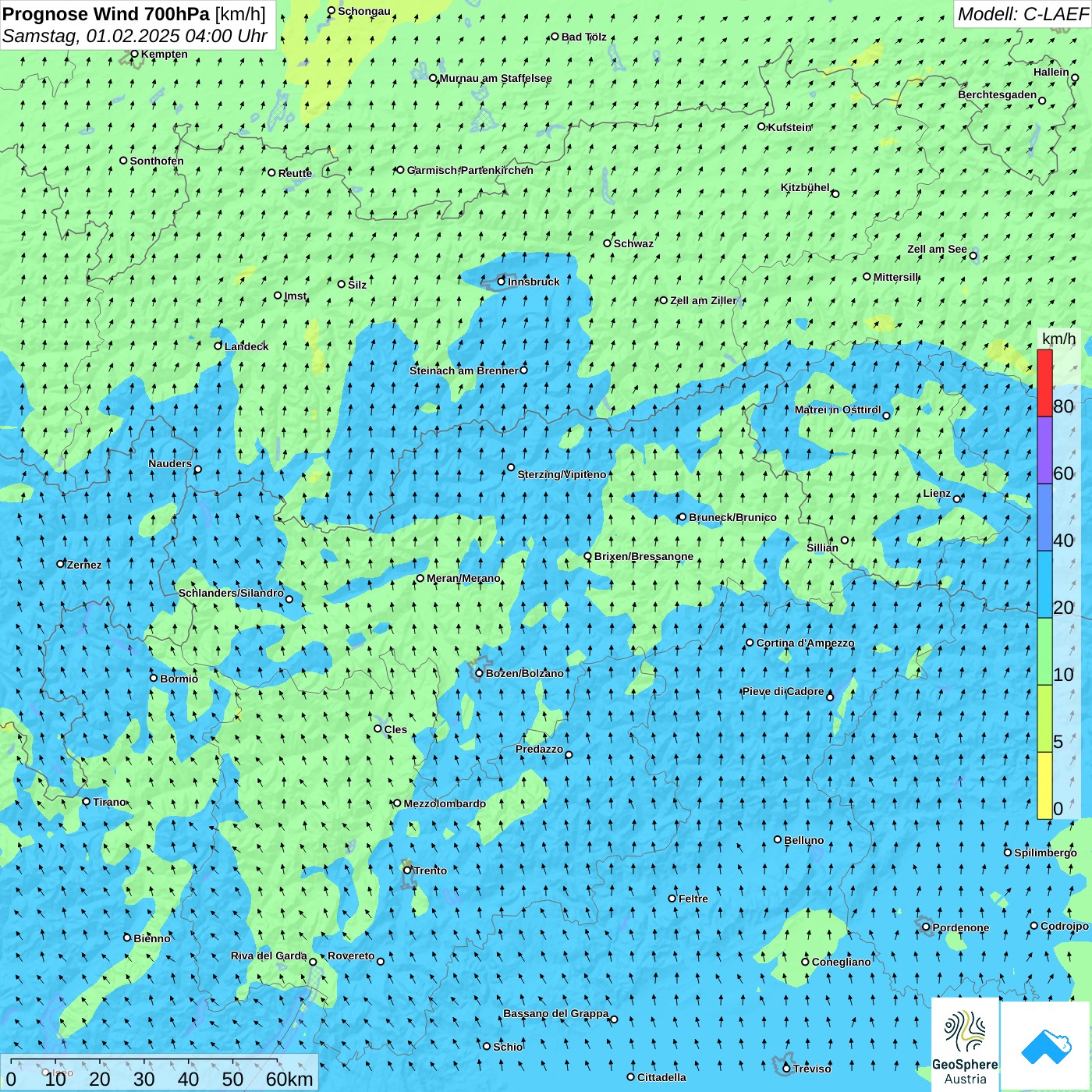Click the 'Meran/Merano' label
Screen dimensions: 1092x1092
click(x=463, y=578)
